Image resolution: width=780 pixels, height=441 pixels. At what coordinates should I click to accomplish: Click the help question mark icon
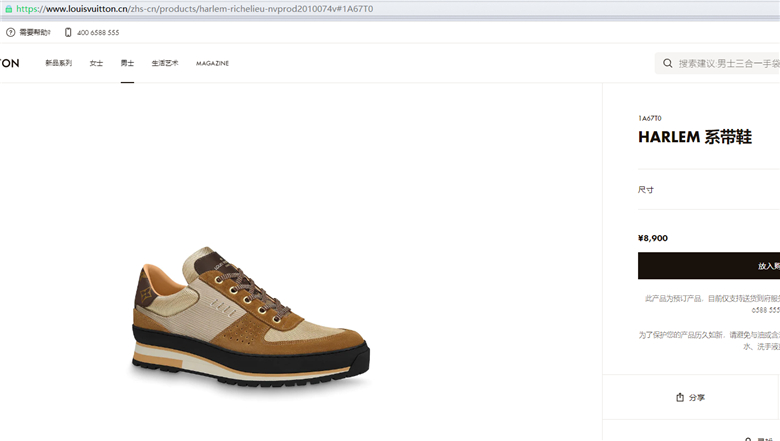10,32
